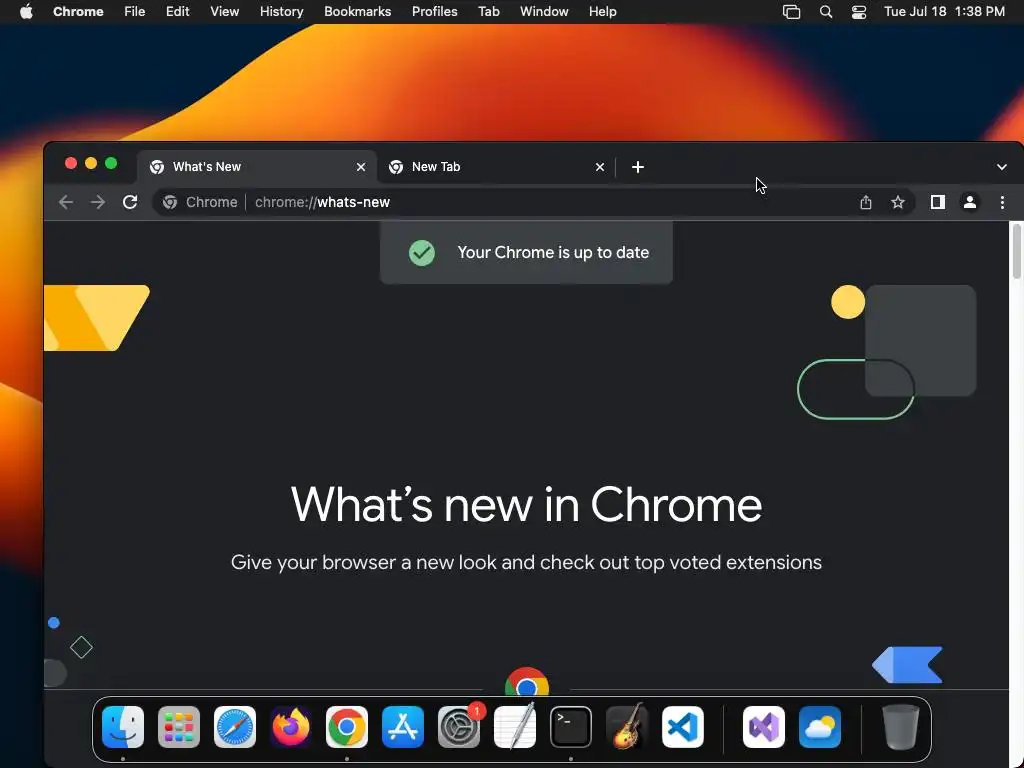Click the page's vertical scrollbar thumb
The height and width of the screenshot is (768, 1024).
pyautogui.click(x=1016, y=252)
